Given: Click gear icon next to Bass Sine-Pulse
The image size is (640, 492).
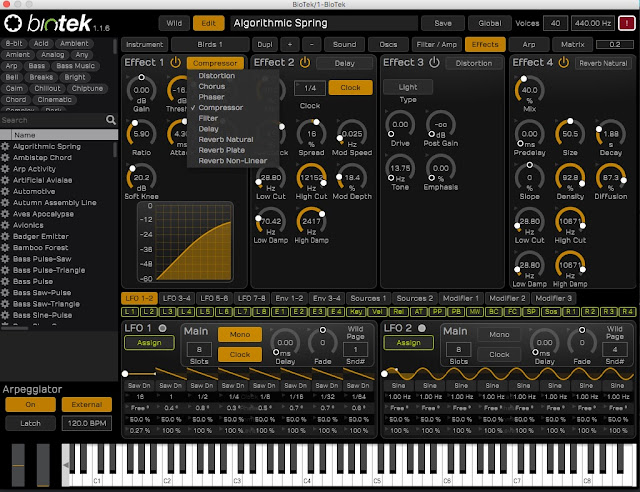Looking at the screenshot, I should (x=5, y=315).
